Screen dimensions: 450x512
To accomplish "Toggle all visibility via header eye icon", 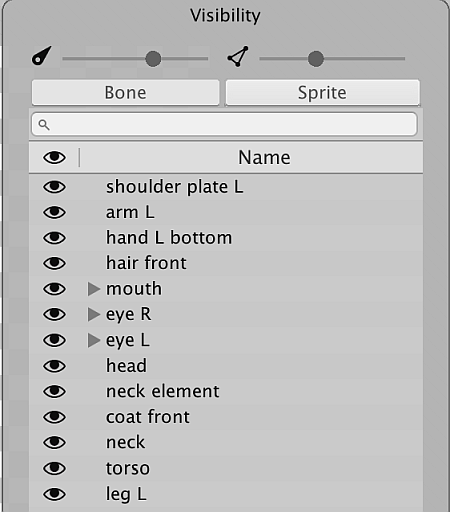I will pyautogui.click(x=54, y=157).
